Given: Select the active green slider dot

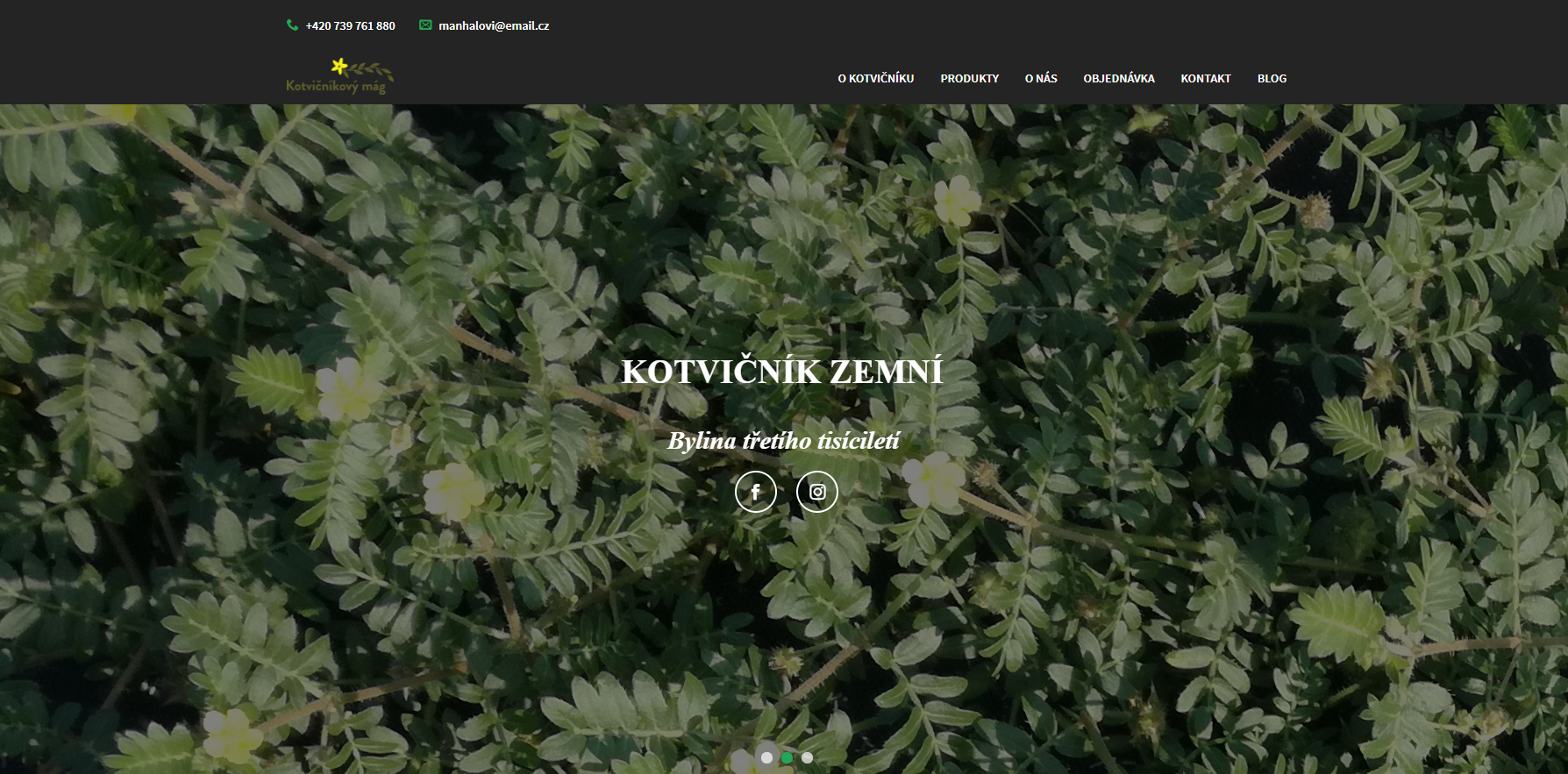Looking at the screenshot, I should click(x=787, y=757).
